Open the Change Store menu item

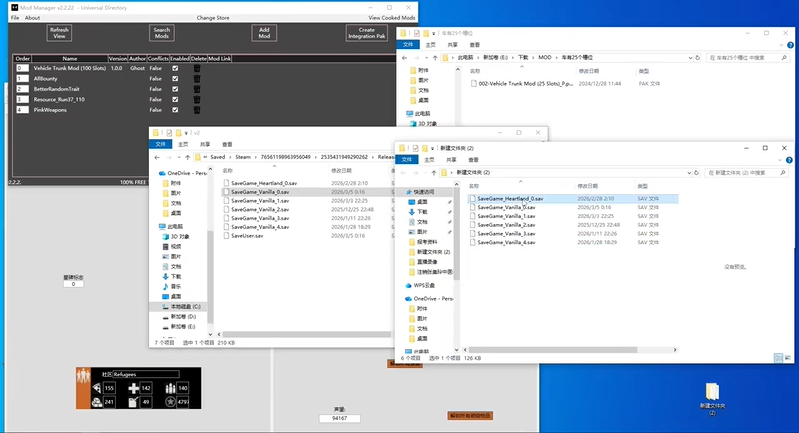[213, 18]
